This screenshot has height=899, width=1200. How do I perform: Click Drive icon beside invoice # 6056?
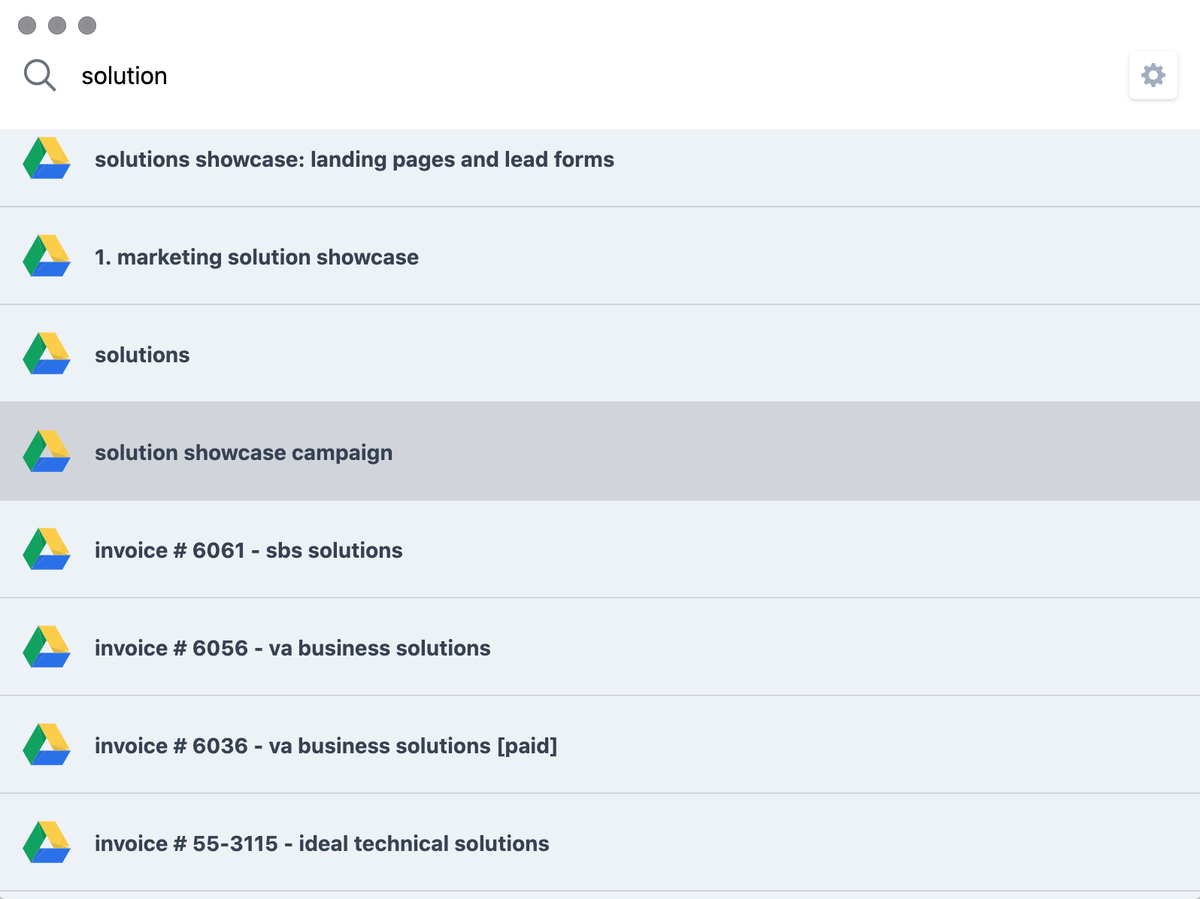[x=47, y=648]
